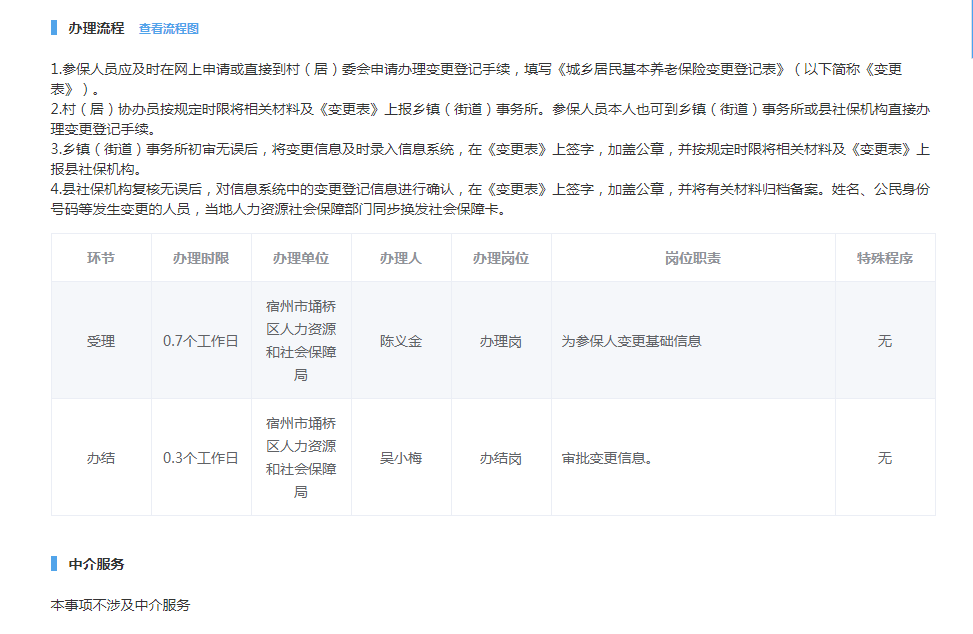The image size is (973, 634).
Task: Click the 受理 row stage cell
Action: [x=101, y=341]
